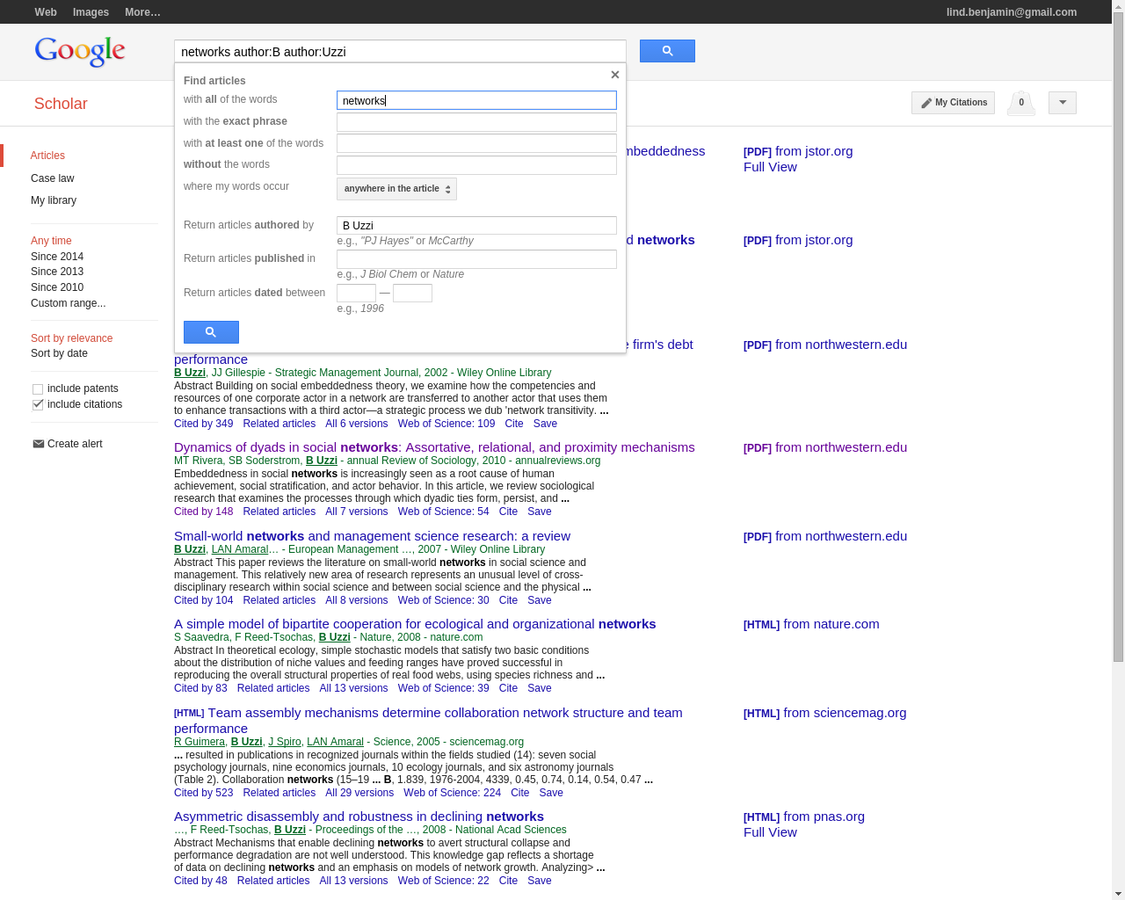Open 'All 29 versions' link
Image resolution: width=1125 pixels, height=900 pixels.
pyautogui.click(x=359, y=792)
